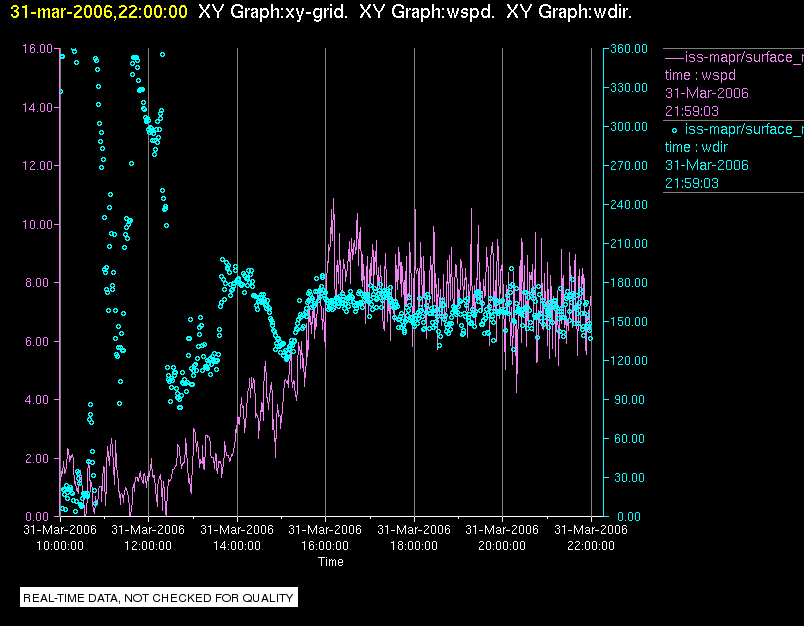Click the 'Time' x-axis title
This screenshot has width=804, height=626.
click(331, 562)
